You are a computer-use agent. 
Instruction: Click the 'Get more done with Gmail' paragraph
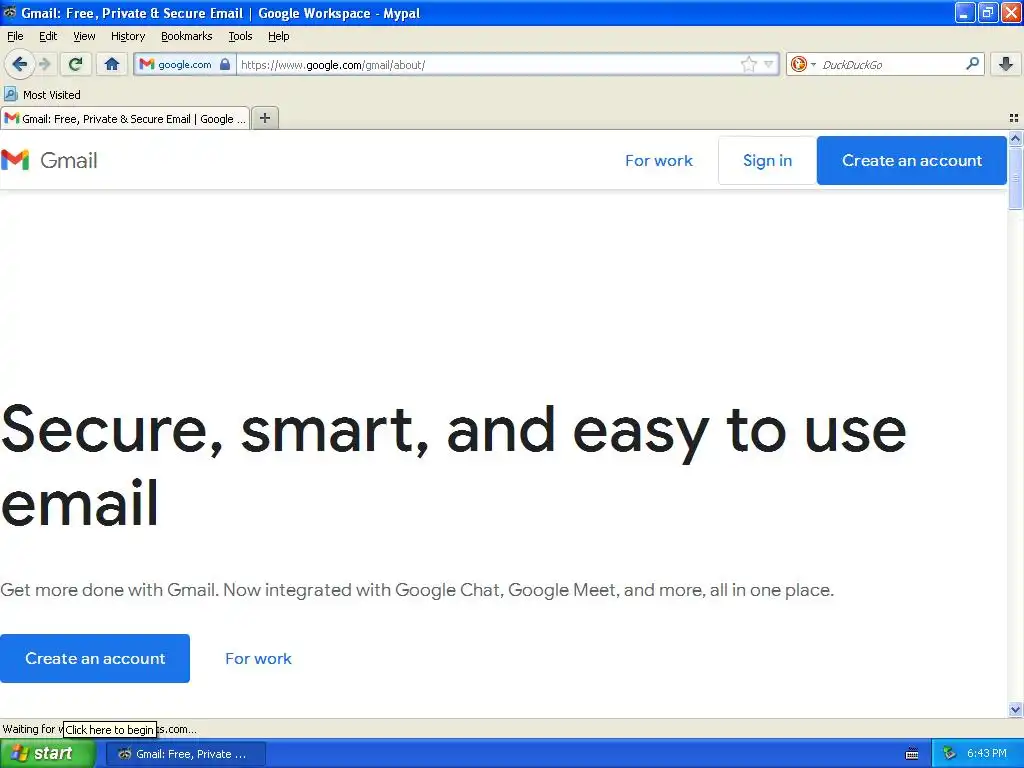coord(417,590)
